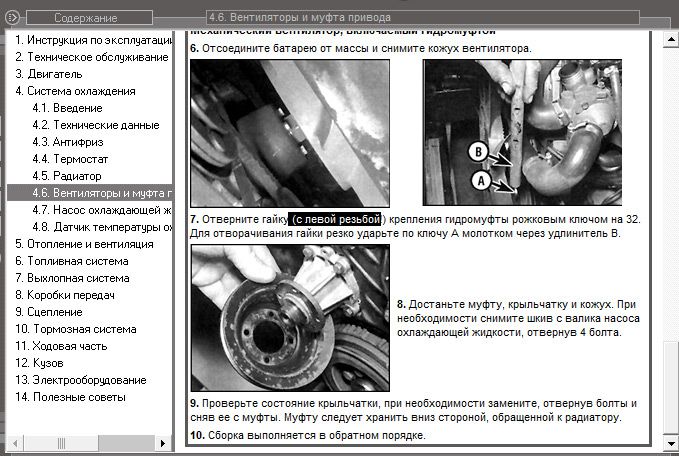Open '2. Техническое обслуживание' chapter
Screen dimensions: 679x456
click(92, 57)
